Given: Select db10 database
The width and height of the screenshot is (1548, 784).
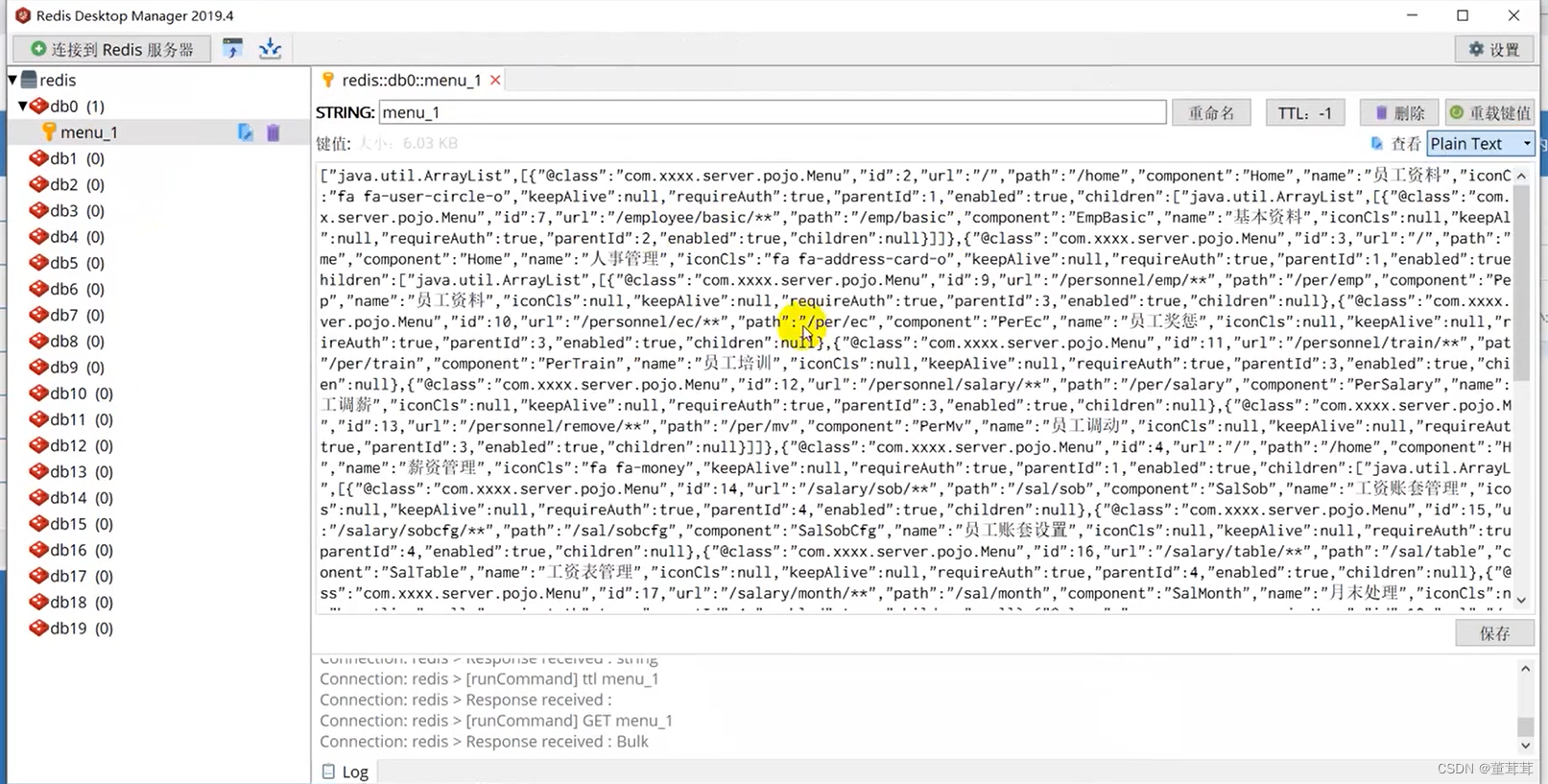Looking at the screenshot, I should coord(82,393).
